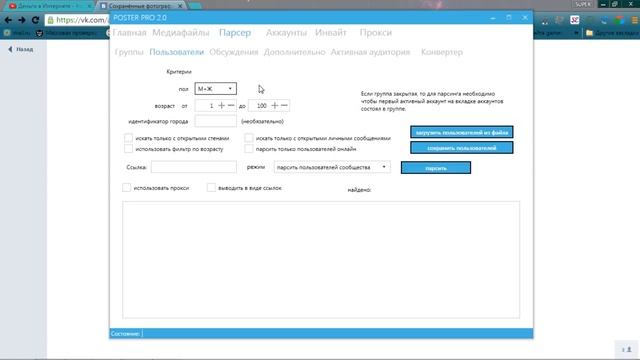
Task: Increase the maximum age with the plus icon
Action: (x=275, y=106)
